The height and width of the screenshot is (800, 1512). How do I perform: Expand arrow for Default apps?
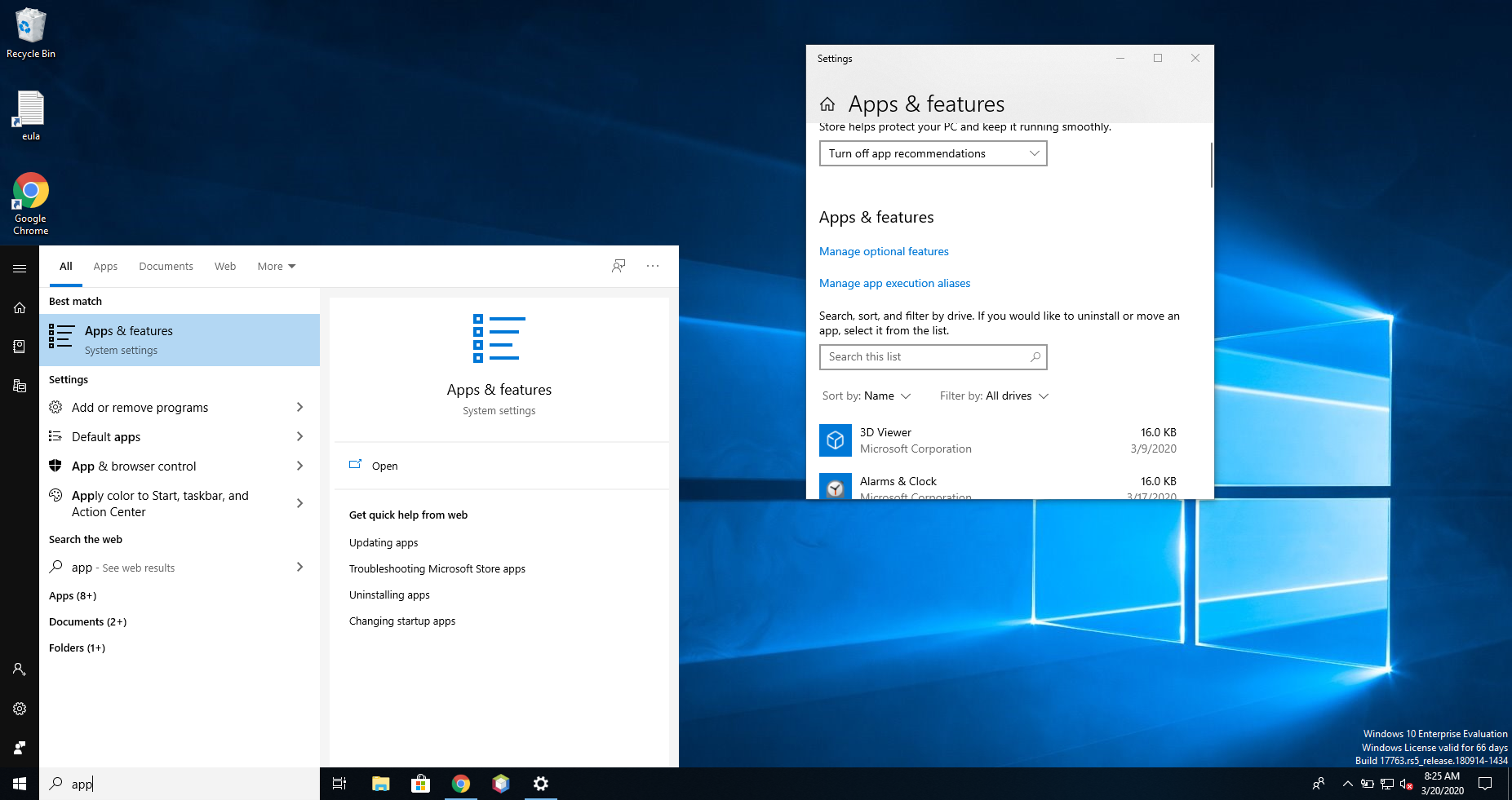[x=300, y=436]
